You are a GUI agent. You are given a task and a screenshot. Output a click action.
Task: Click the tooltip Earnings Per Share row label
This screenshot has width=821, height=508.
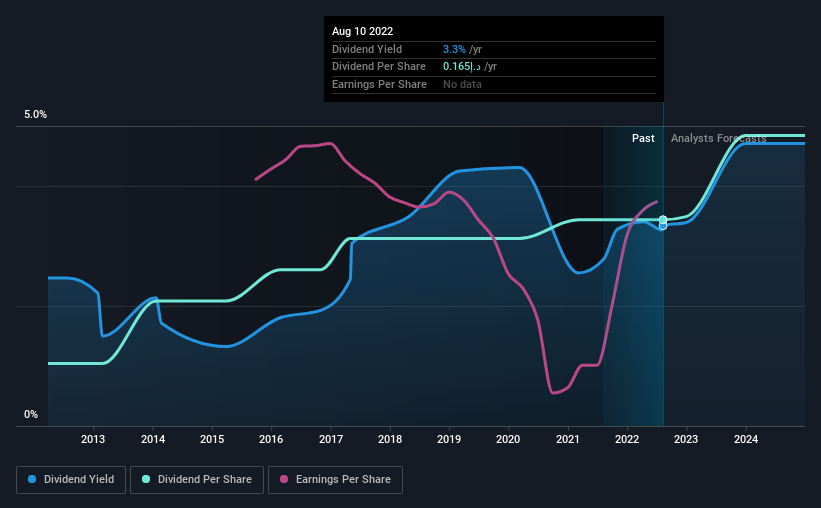click(379, 84)
